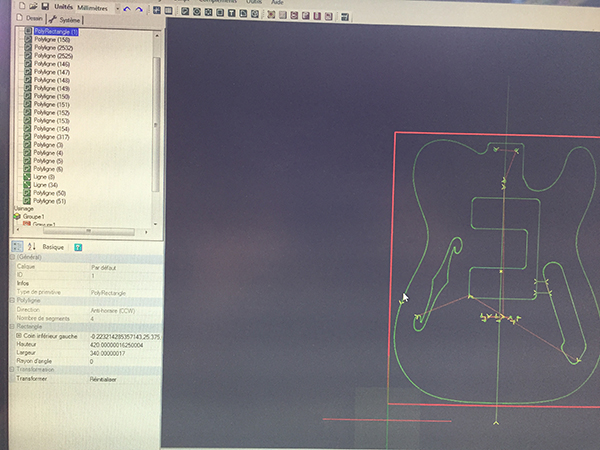The image size is (600, 450).
Task: Select the polyline drawing tool
Action: coord(185,11)
